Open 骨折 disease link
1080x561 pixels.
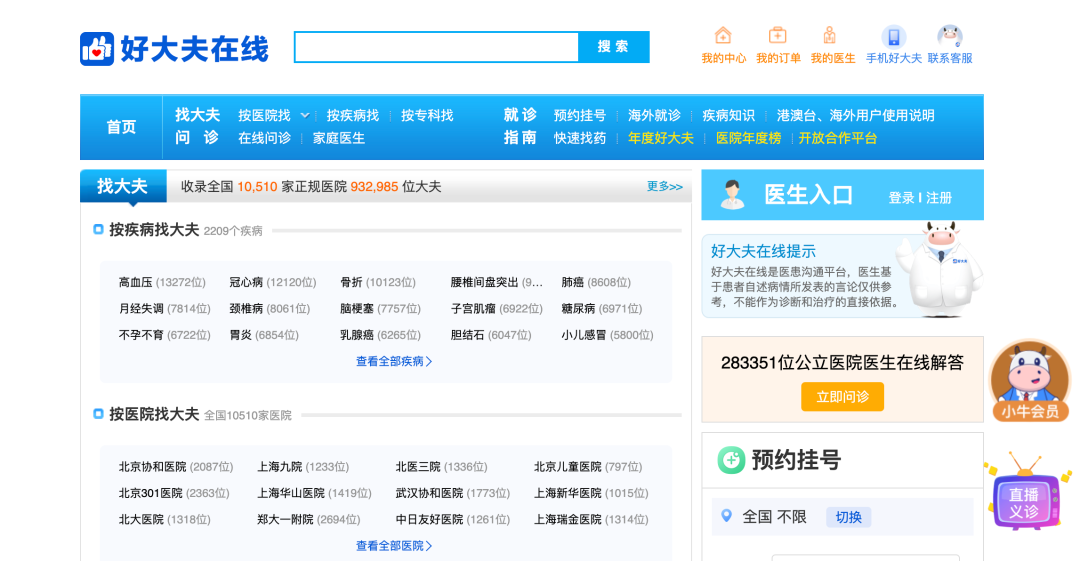tap(351, 282)
